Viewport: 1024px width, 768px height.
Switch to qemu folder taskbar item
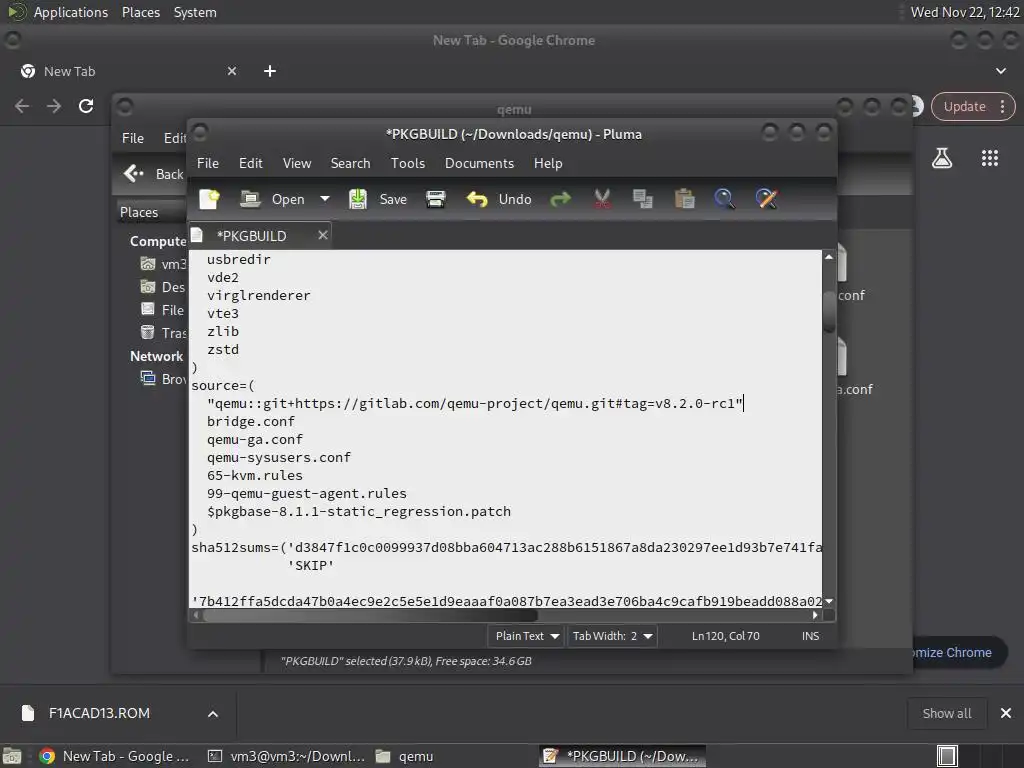(405, 756)
